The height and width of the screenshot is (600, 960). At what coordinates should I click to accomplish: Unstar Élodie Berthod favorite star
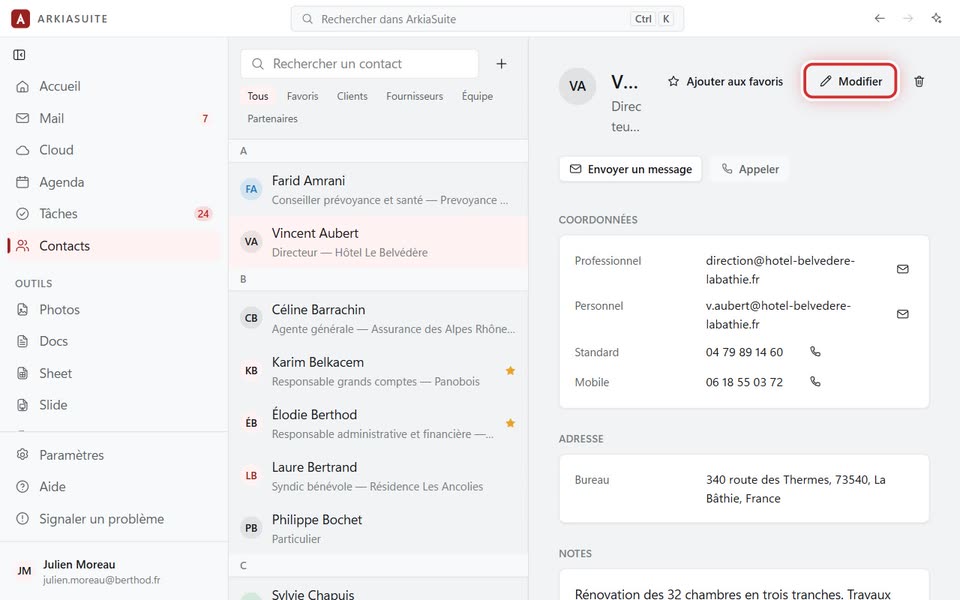tap(510, 423)
